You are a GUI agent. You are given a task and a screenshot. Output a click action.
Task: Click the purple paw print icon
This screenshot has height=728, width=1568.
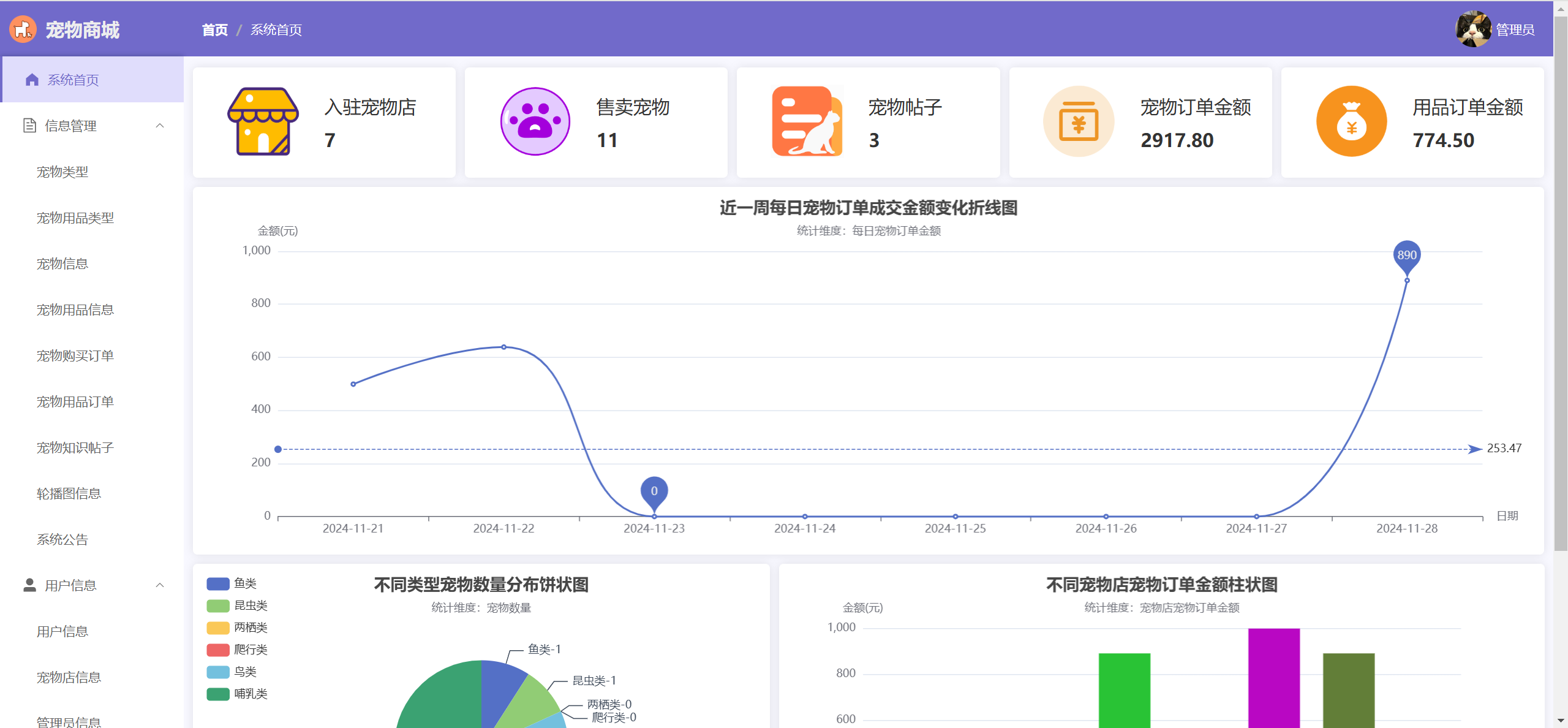[x=535, y=121]
